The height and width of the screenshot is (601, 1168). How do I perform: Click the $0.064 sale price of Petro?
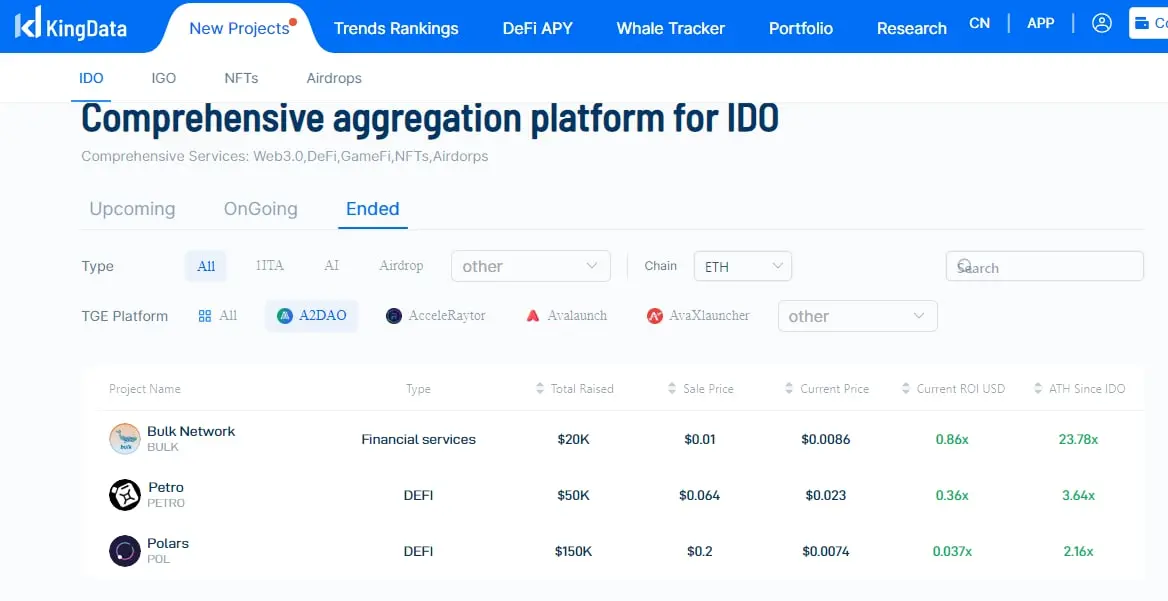pyautogui.click(x=699, y=495)
